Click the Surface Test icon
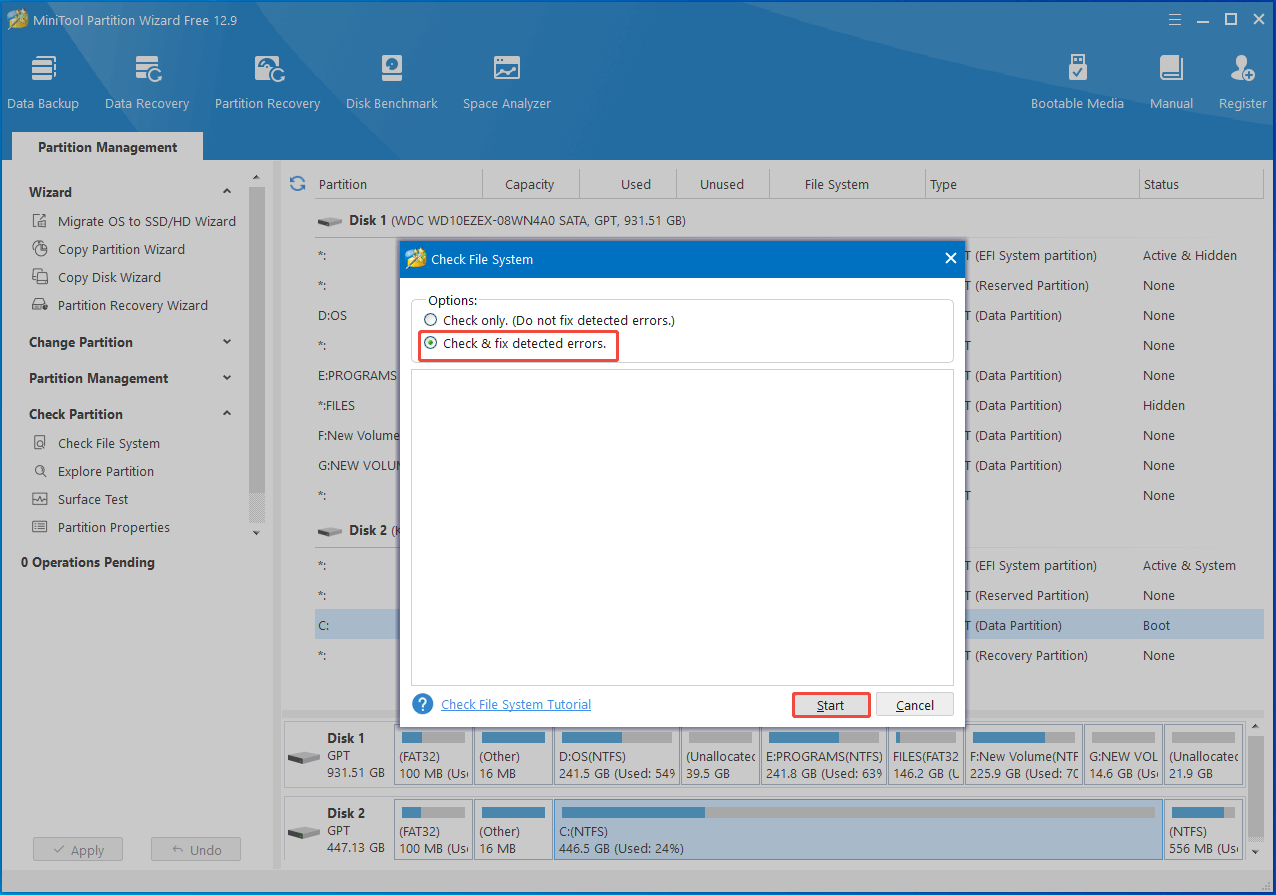Screen dimensions: 1276x895 pos(40,499)
